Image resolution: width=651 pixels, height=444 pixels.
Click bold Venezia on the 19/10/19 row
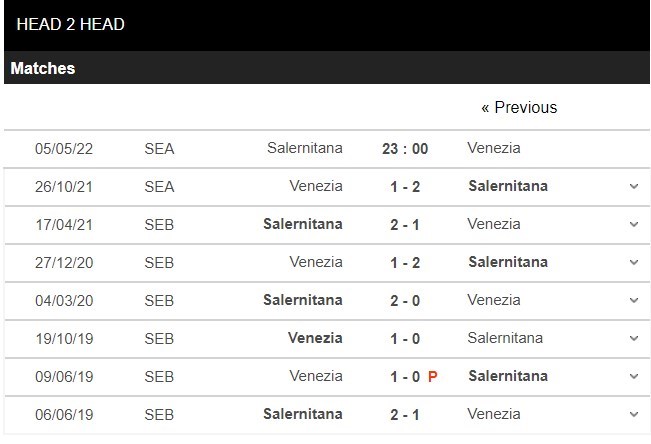(x=315, y=338)
